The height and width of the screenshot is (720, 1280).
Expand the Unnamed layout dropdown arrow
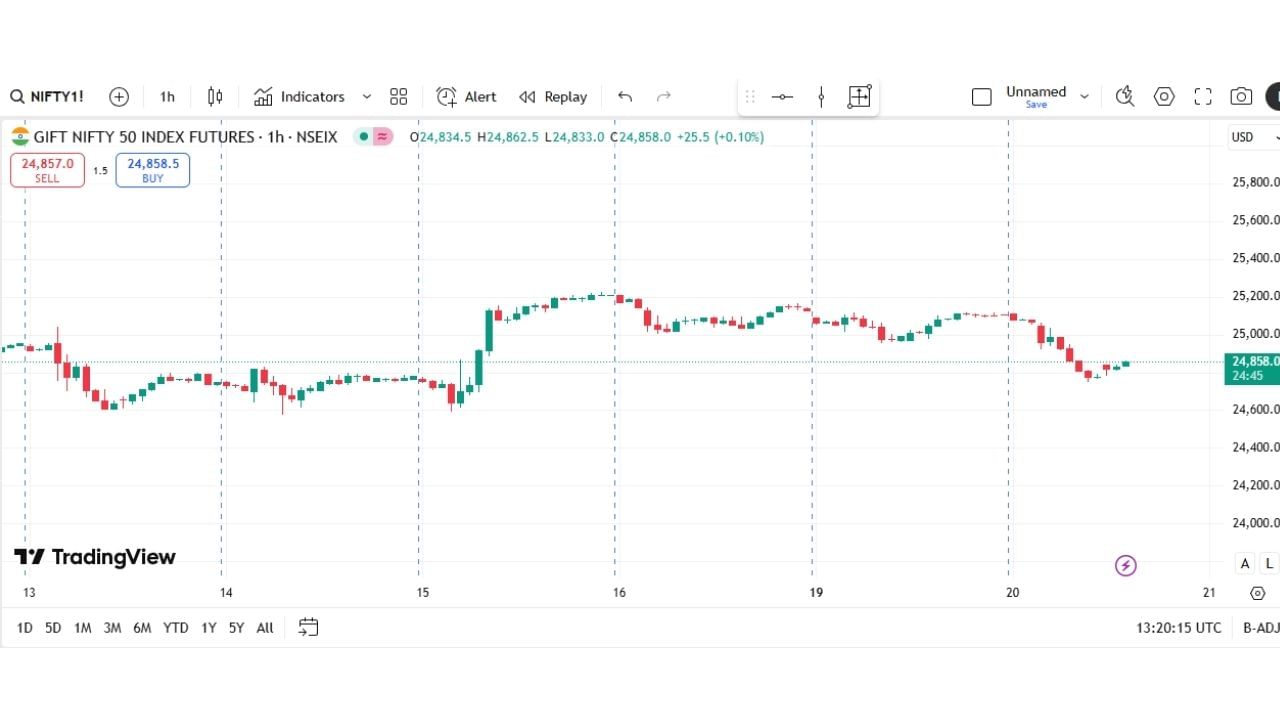(1084, 97)
